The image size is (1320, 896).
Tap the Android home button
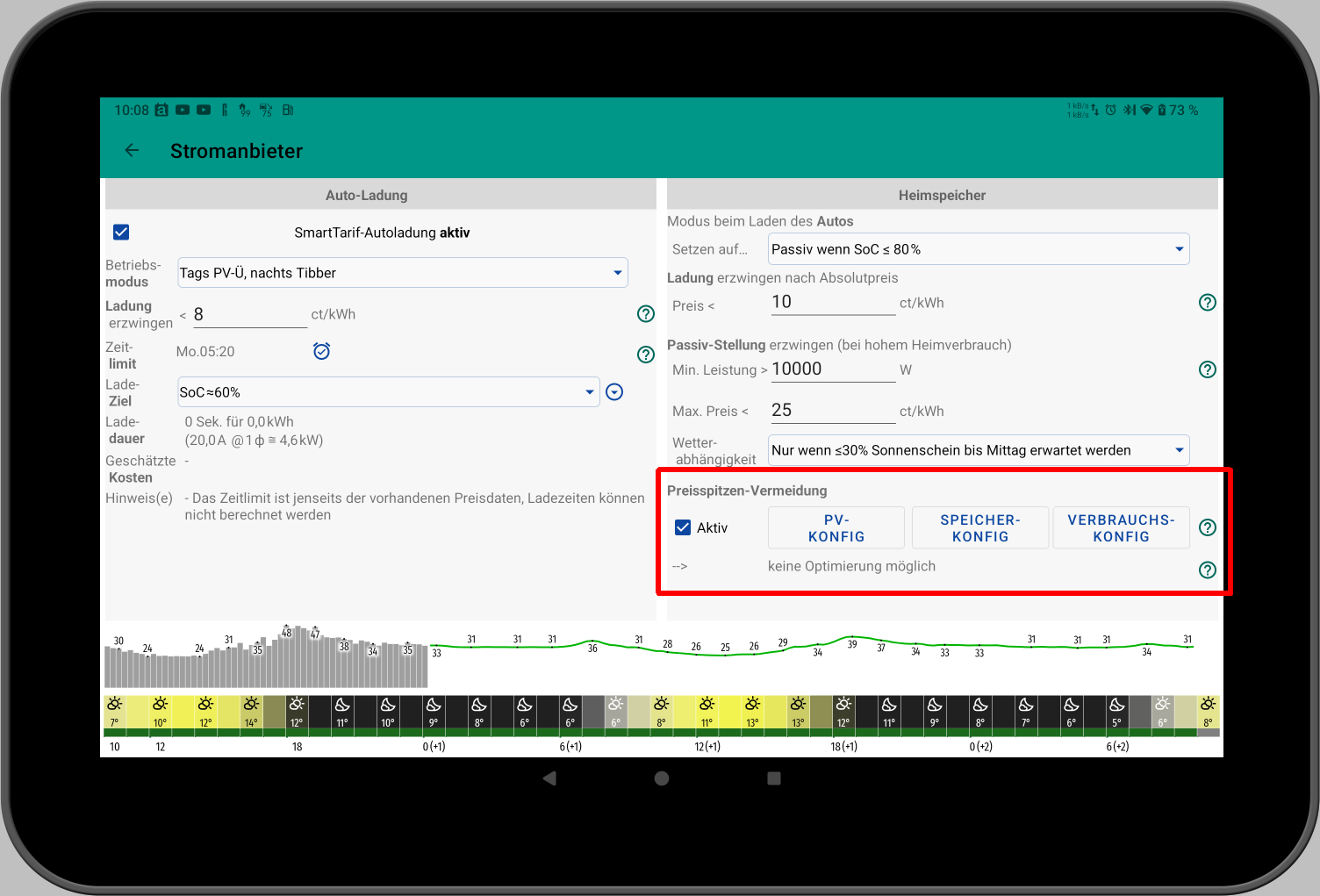point(662,778)
